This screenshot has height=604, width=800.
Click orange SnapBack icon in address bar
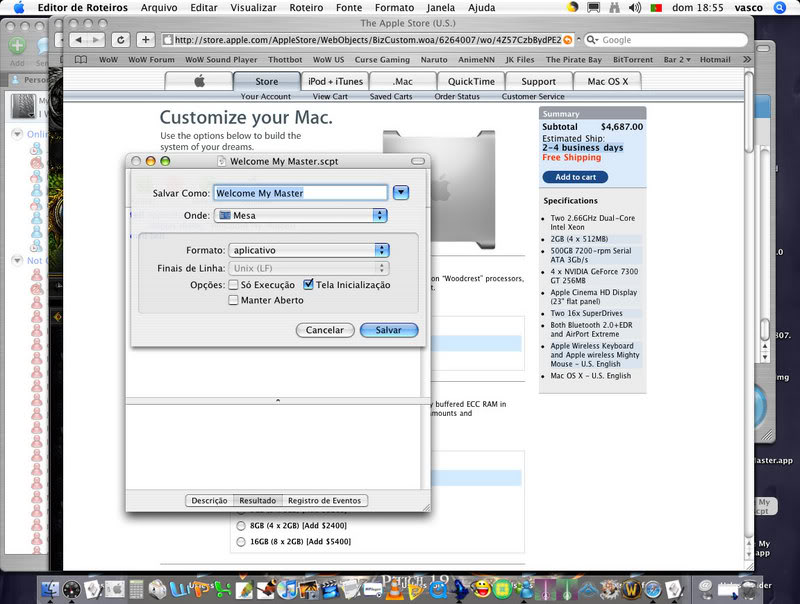point(567,40)
